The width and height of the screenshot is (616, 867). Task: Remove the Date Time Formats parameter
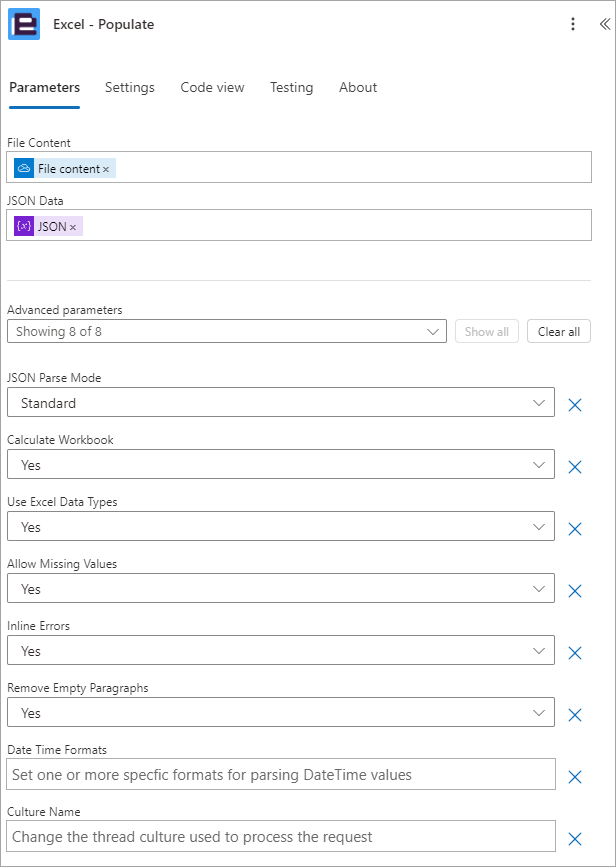[x=575, y=776]
